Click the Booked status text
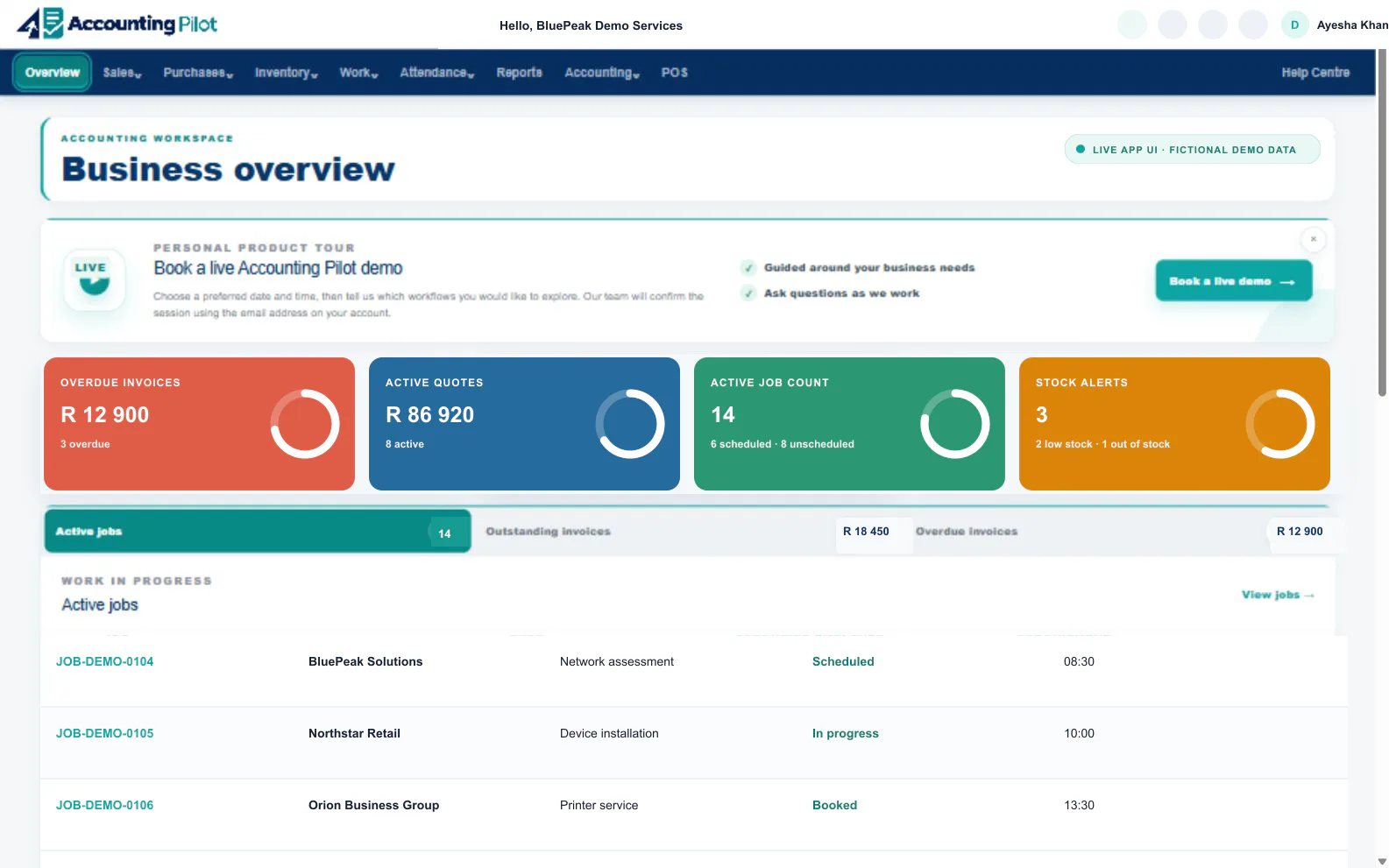The image size is (1389, 868). [x=834, y=805]
